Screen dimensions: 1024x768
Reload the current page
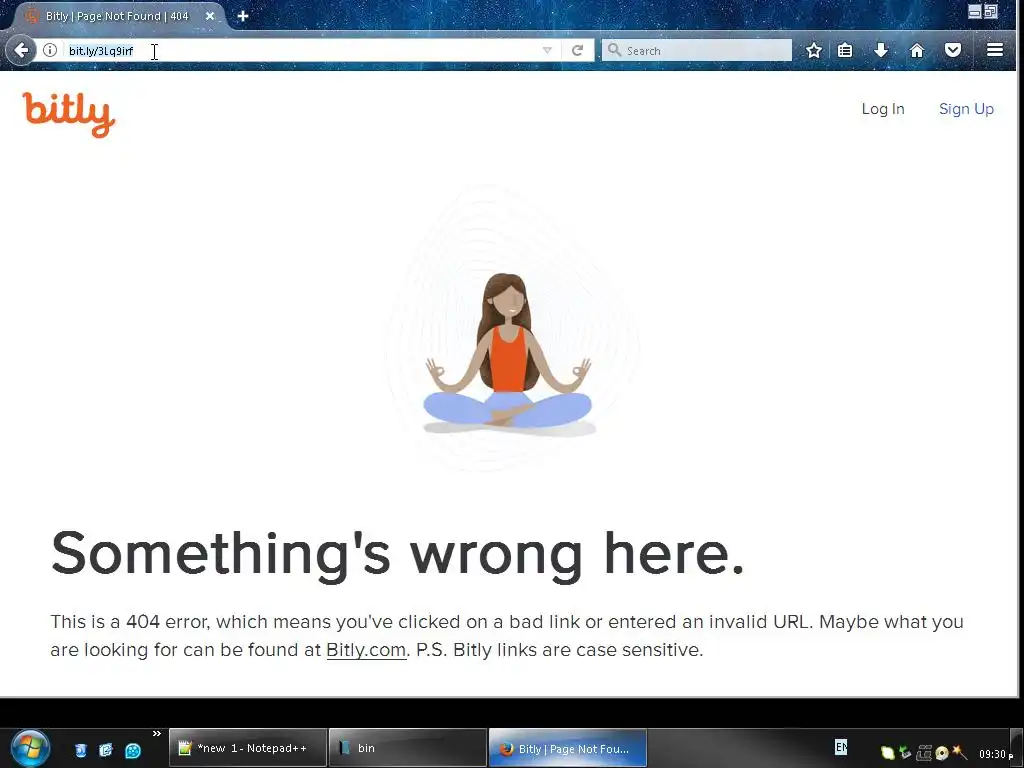coord(577,50)
